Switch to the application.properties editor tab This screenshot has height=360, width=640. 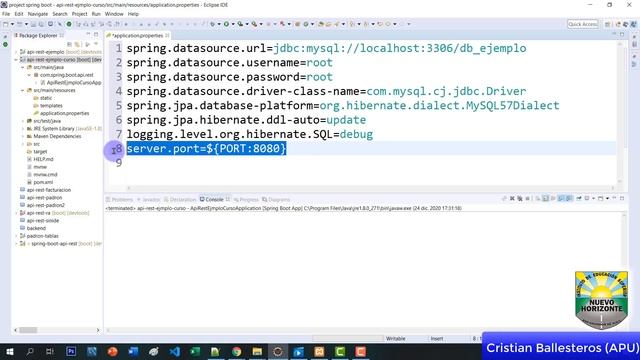pyautogui.click(x=138, y=36)
